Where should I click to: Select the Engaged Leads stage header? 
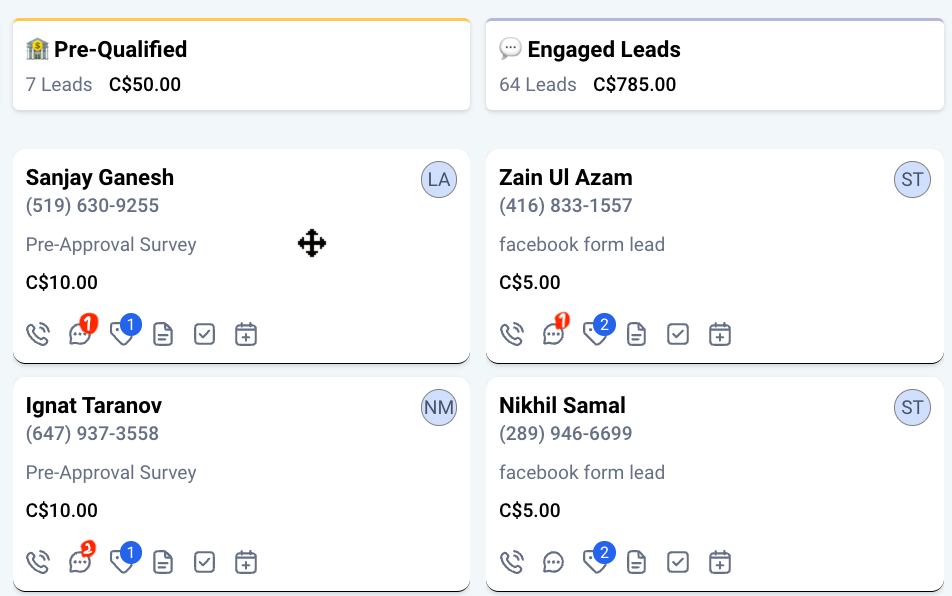click(x=604, y=50)
